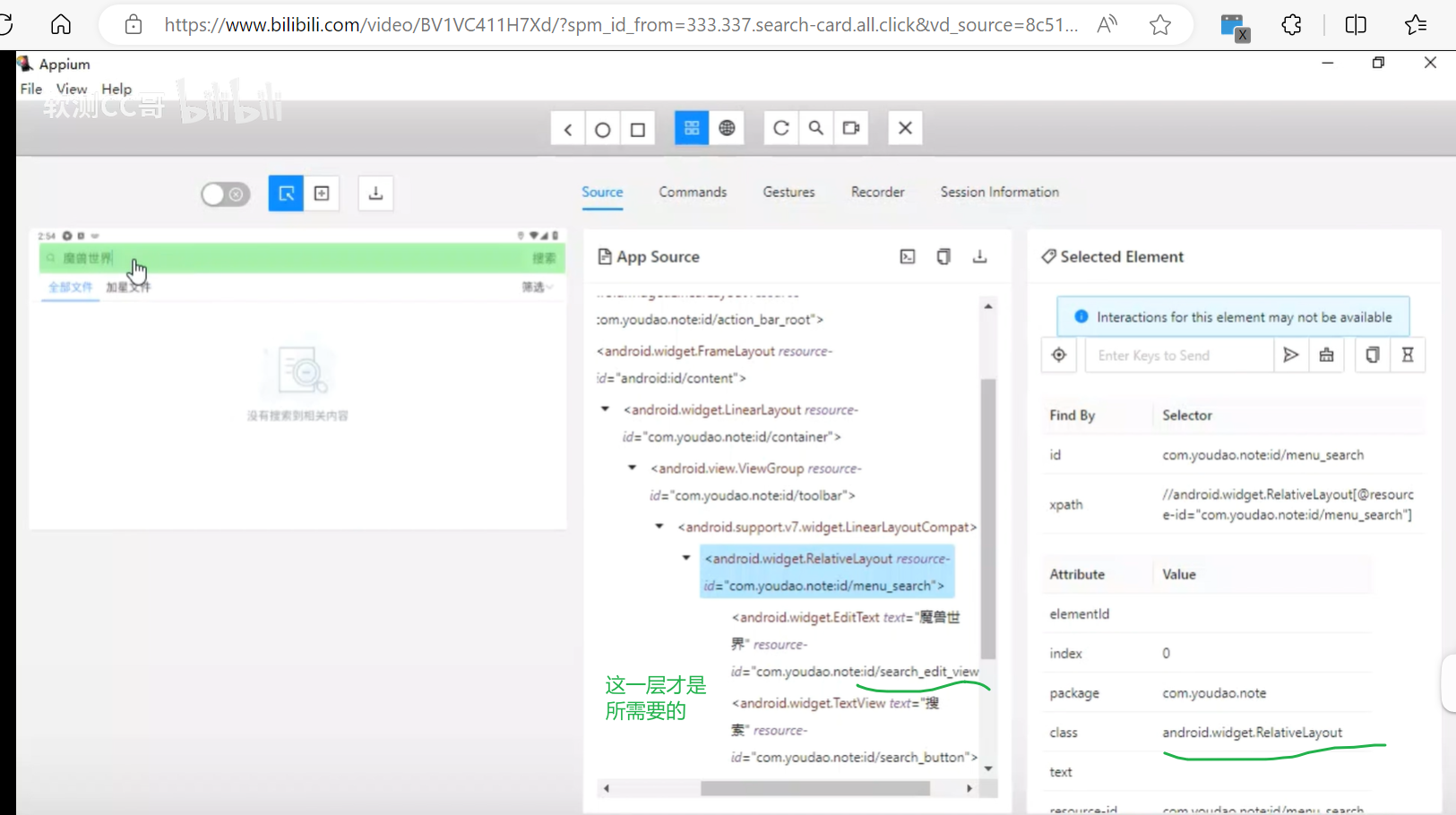Select the RelativeLayout menu_search tree row
The height and width of the screenshot is (815, 1456).
[x=827, y=571]
